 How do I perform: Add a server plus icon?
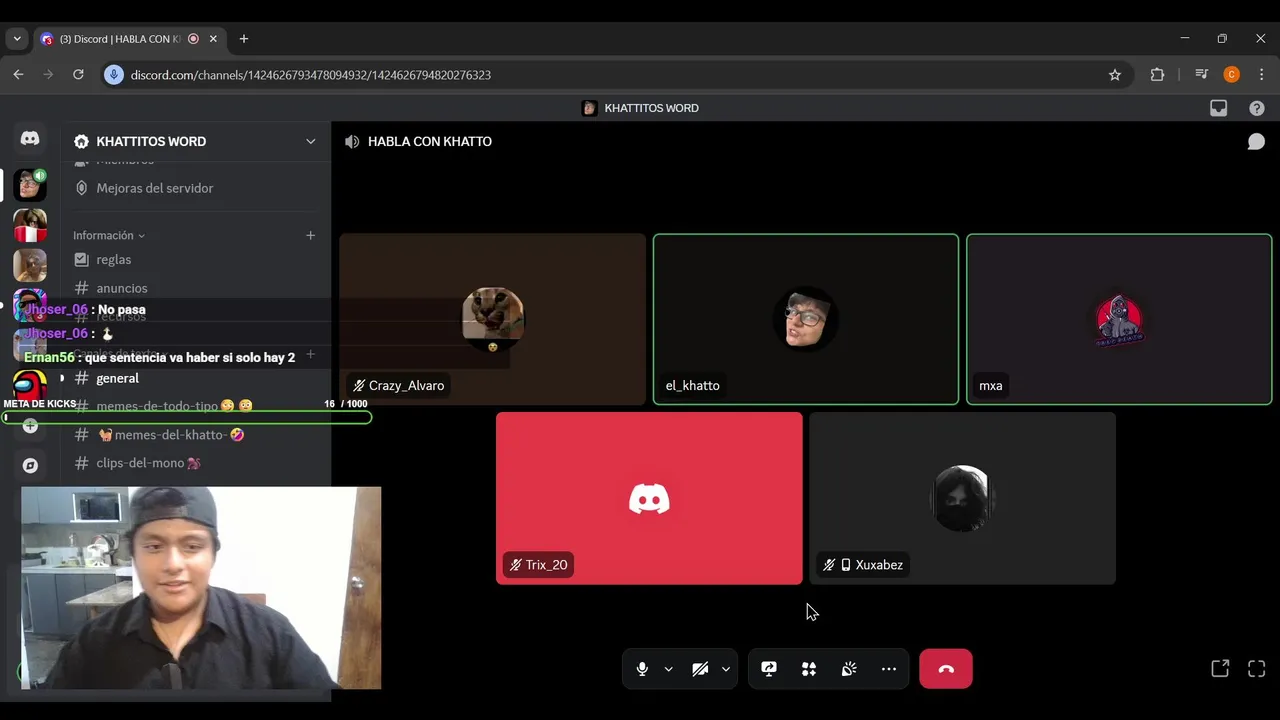(x=30, y=426)
